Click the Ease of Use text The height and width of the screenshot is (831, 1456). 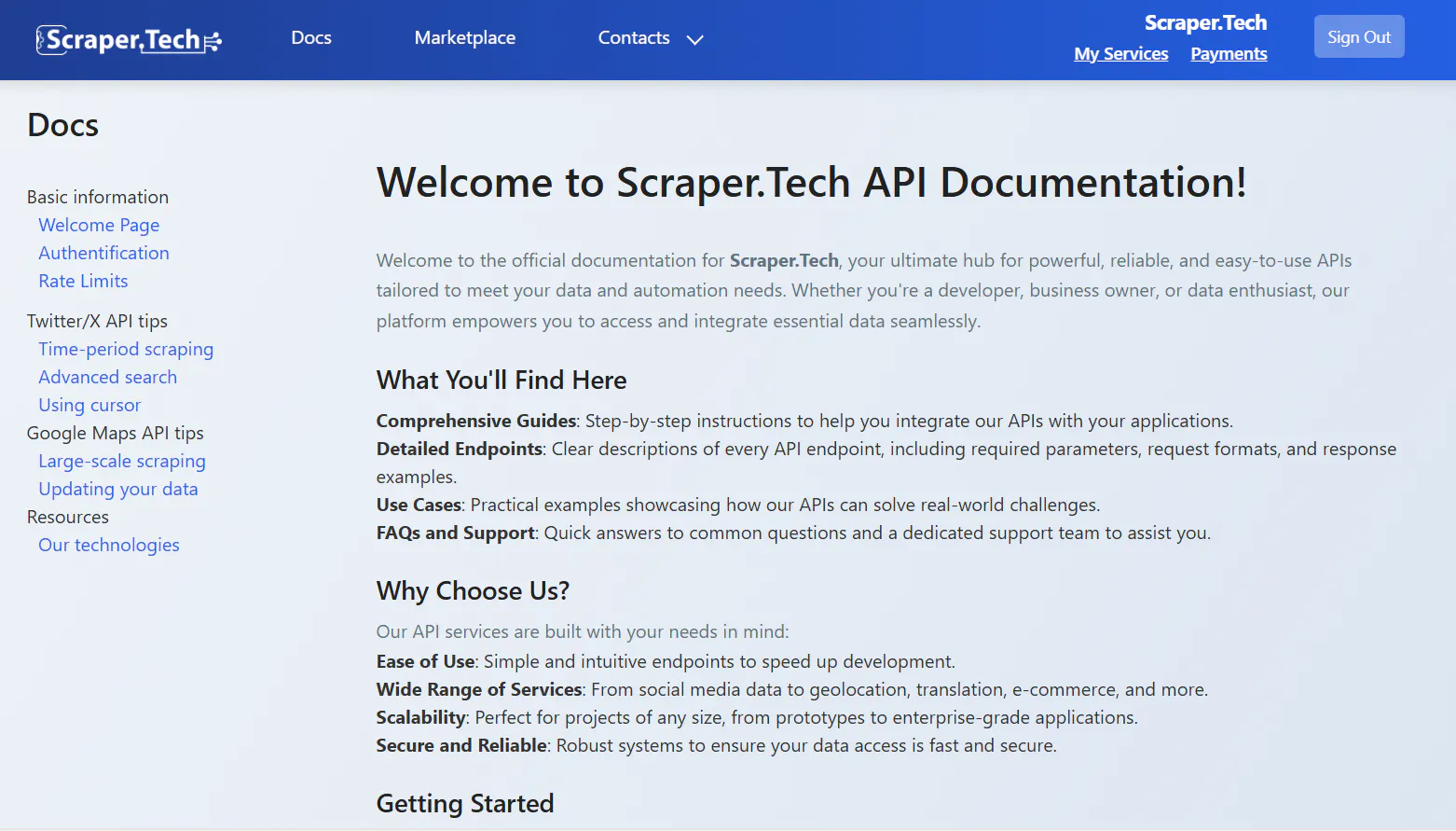(426, 661)
